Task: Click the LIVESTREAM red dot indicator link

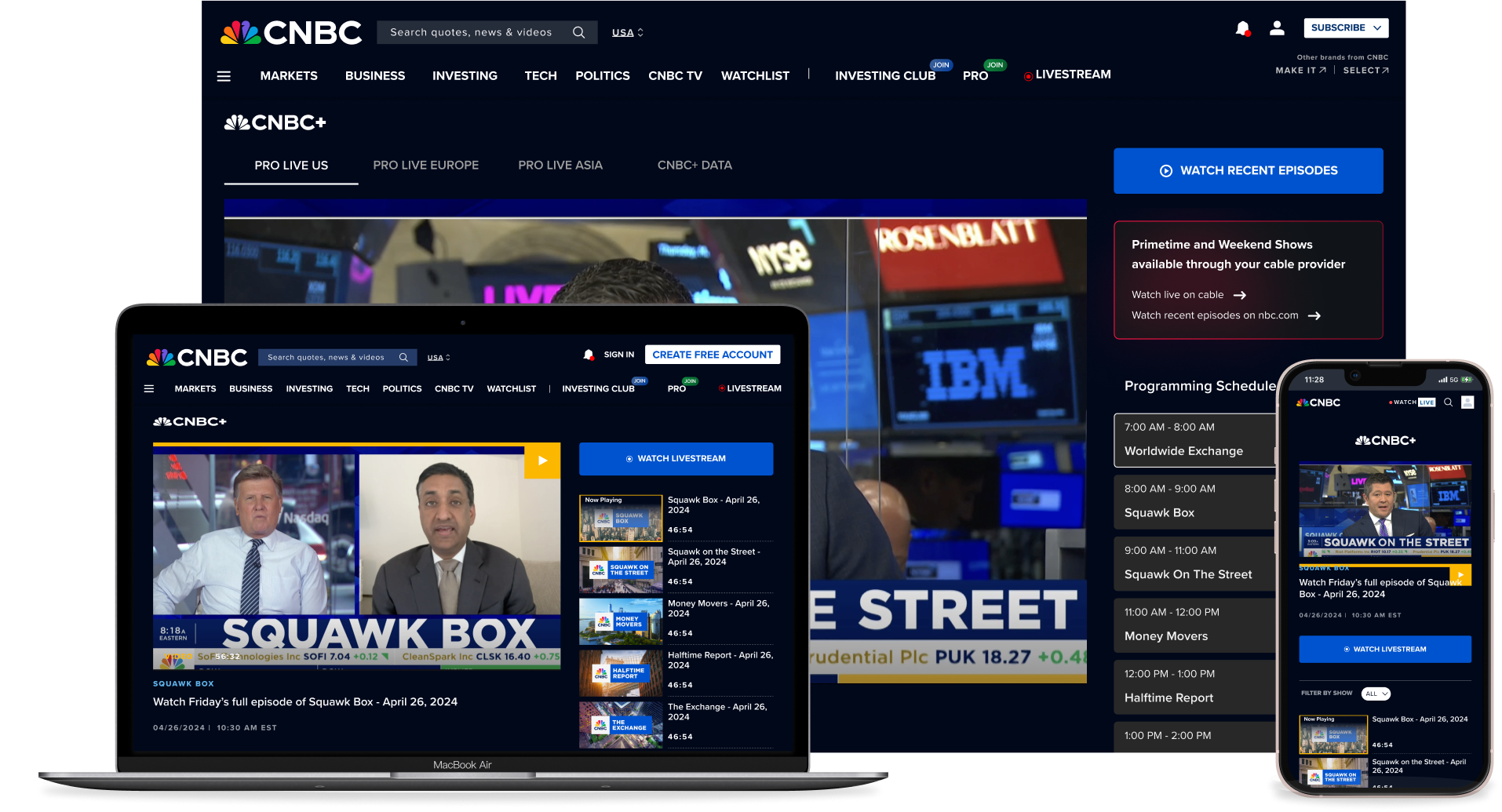Action: [1028, 75]
